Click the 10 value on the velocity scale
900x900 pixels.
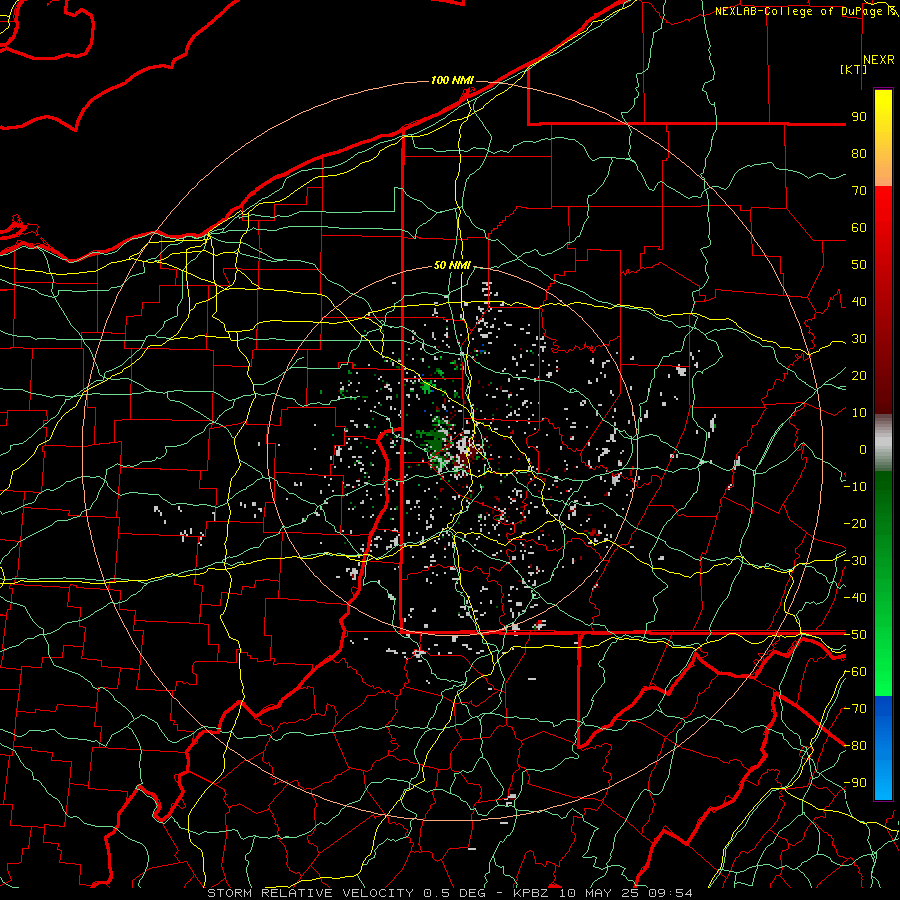click(x=859, y=413)
